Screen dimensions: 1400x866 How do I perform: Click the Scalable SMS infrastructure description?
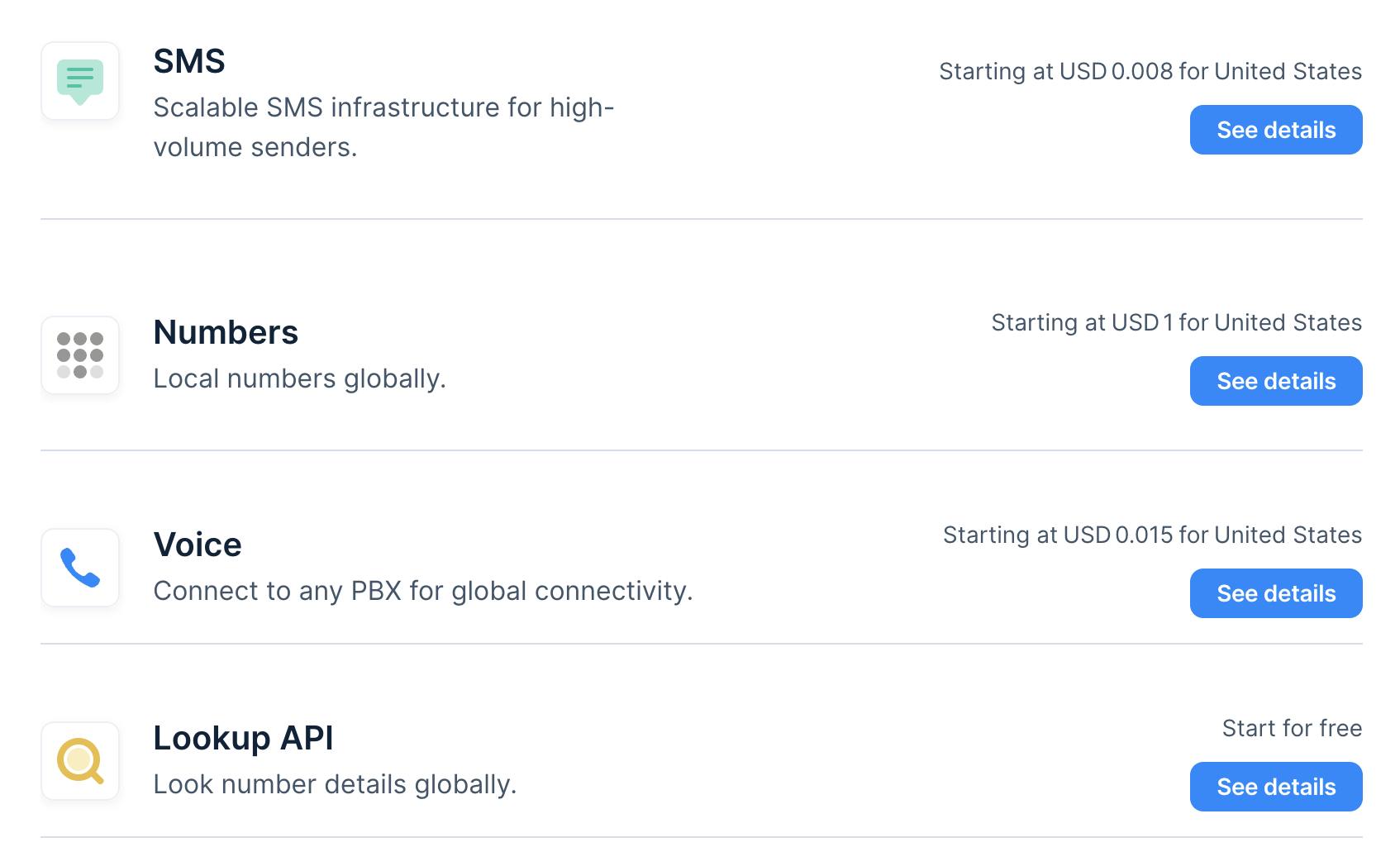pyautogui.click(x=383, y=127)
